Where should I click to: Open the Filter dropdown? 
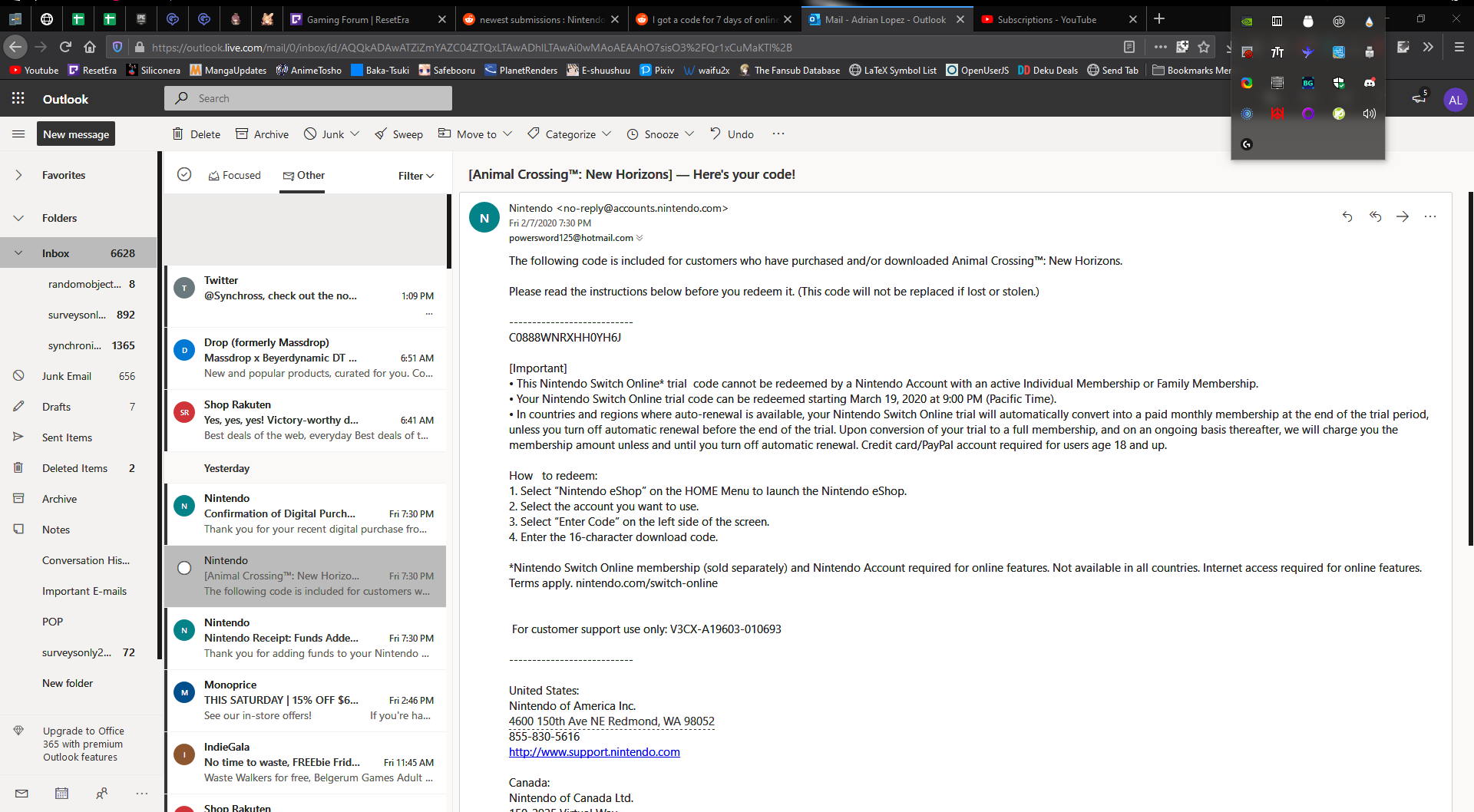point(416,176)
